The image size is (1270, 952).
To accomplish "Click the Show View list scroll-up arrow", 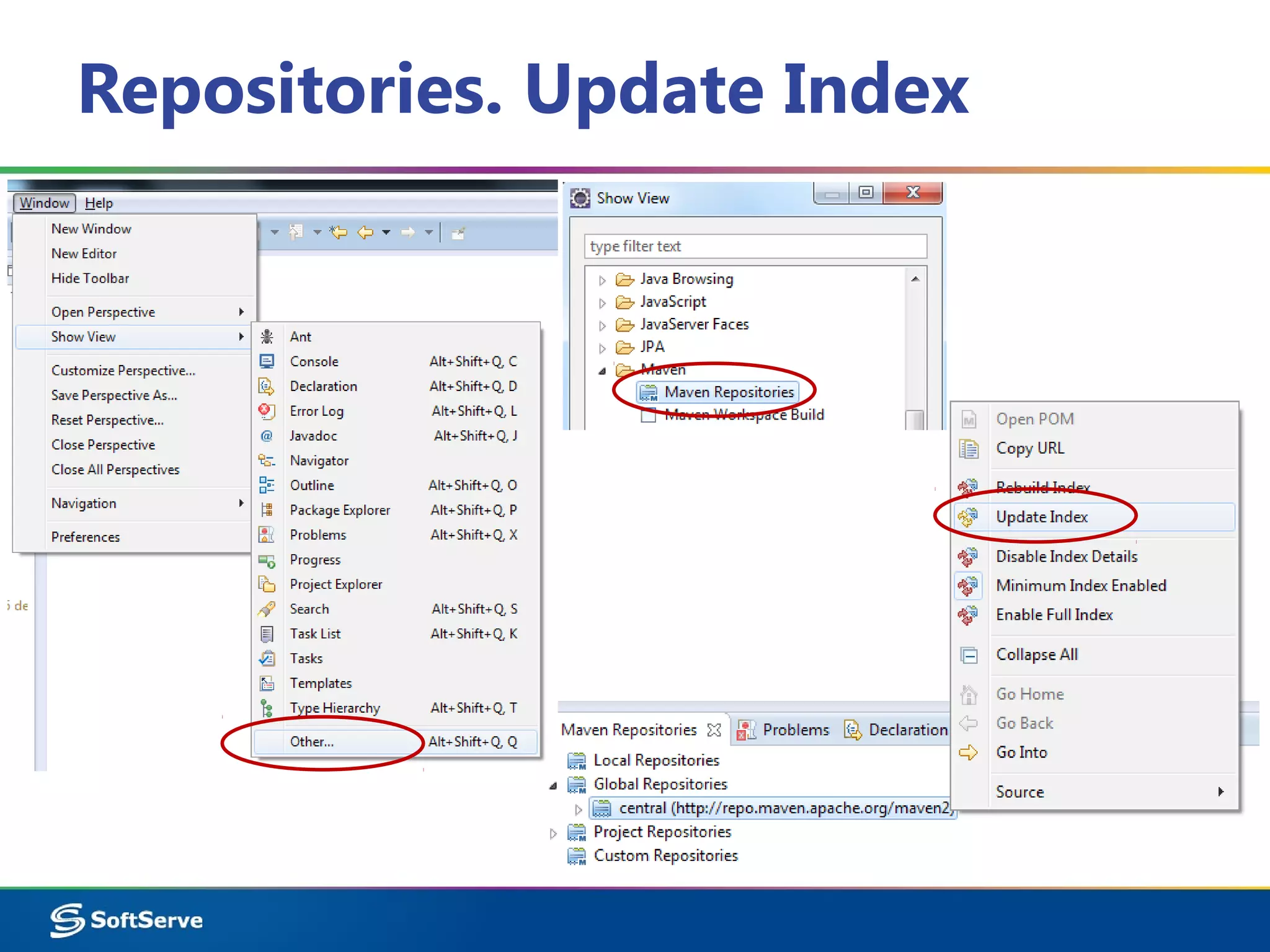I will (x=915, y=279).
